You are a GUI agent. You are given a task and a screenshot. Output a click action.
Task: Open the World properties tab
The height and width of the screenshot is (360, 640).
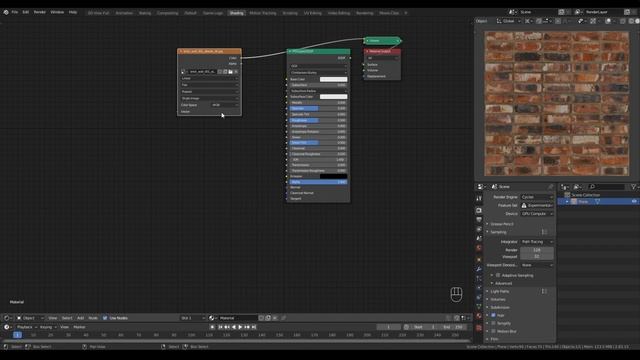click(x=479, y=248)
